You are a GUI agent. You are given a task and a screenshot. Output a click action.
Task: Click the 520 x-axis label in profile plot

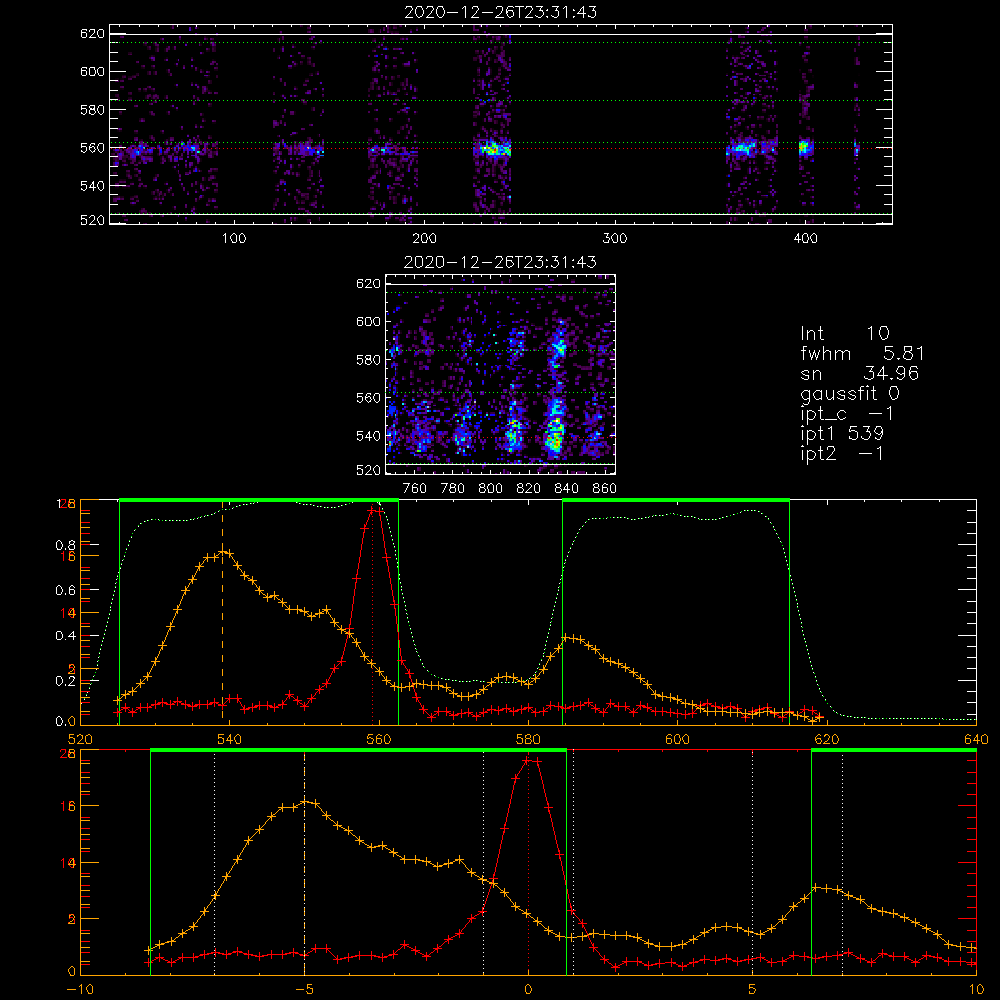coord(80,739)
